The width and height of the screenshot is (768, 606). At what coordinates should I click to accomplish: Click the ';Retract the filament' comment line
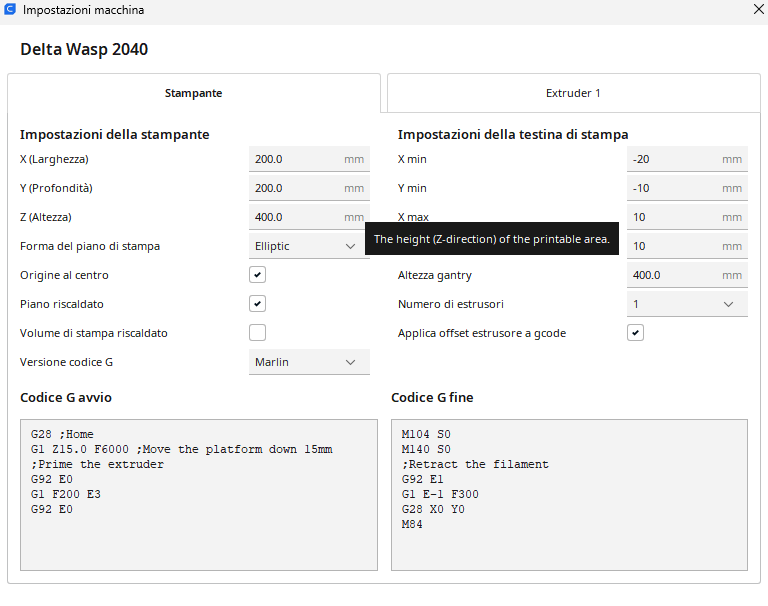click(475, 464)
